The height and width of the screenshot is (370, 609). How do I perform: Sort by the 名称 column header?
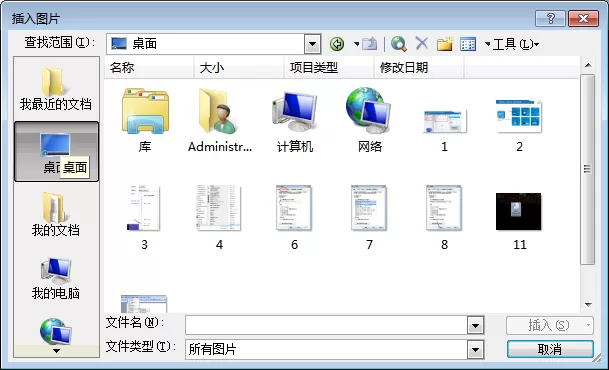(149, 68)
